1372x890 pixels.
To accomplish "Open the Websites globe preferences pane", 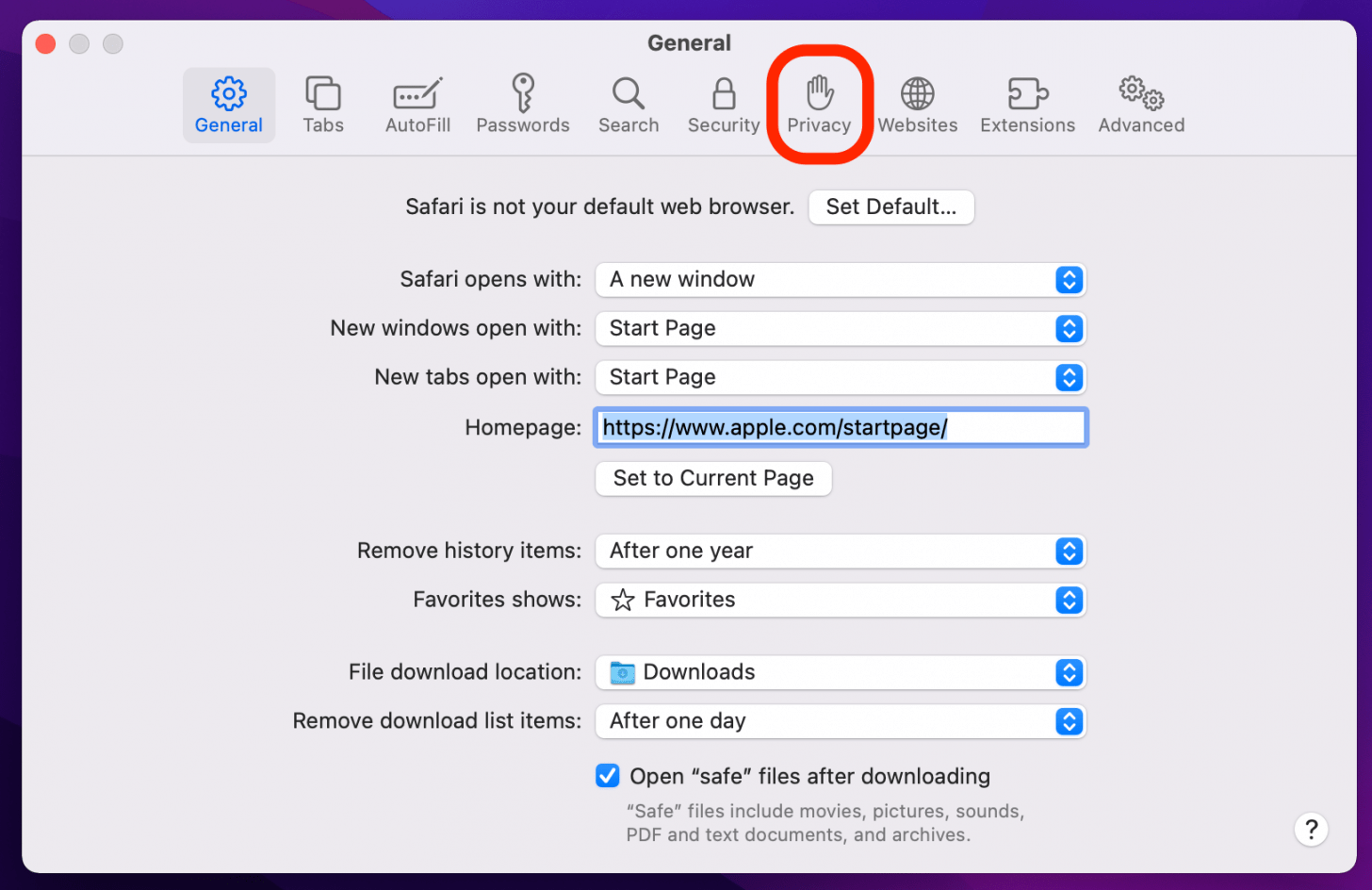I will click(918, 105).
